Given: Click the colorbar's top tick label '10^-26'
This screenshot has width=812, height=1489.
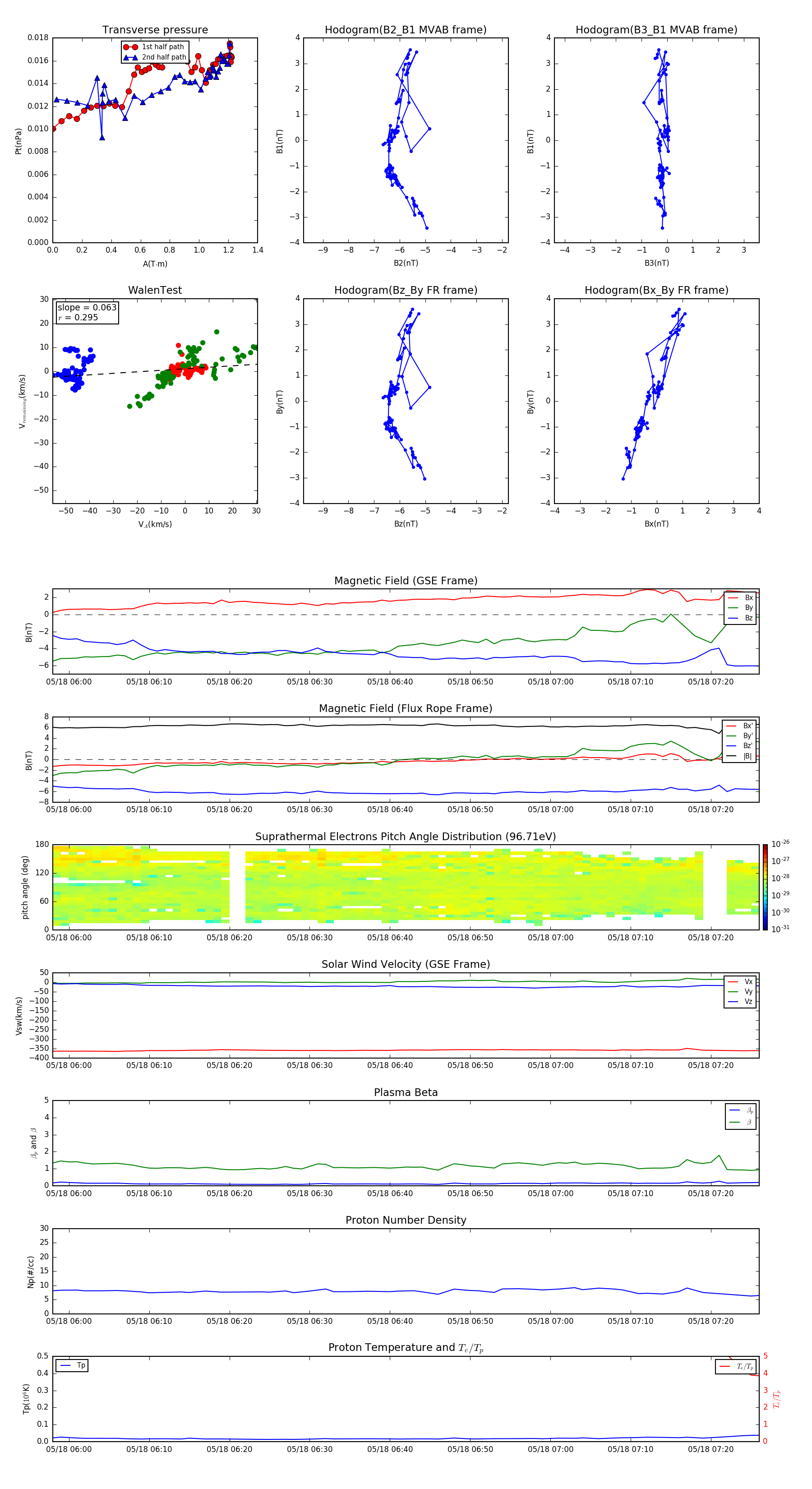Looking at the screenshot, I should pyautogui.click(x=780, y=844).
